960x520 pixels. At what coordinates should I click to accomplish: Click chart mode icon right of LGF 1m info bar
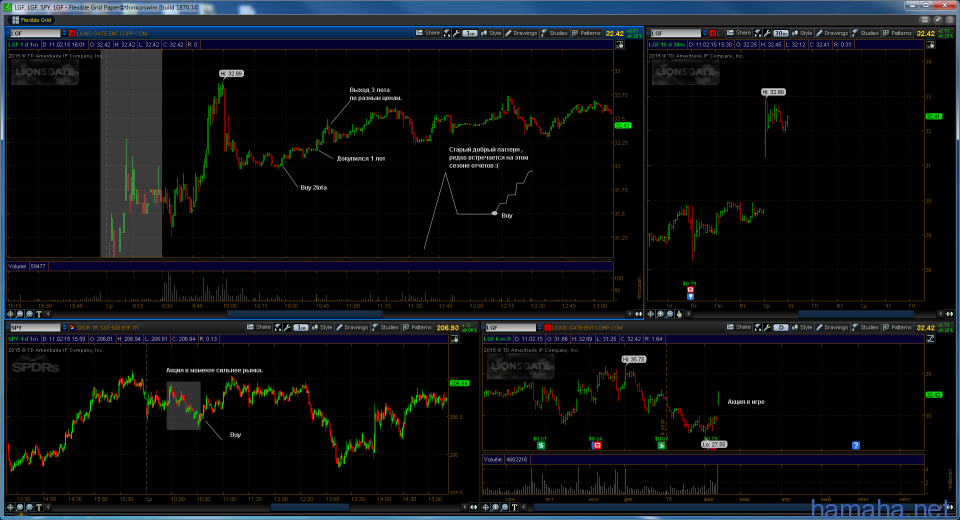point(620,45)
